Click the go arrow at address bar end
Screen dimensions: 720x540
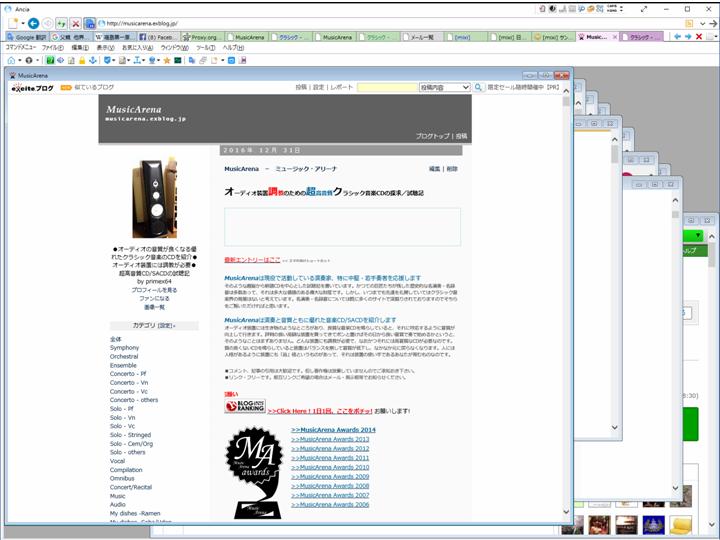[713, 23]
